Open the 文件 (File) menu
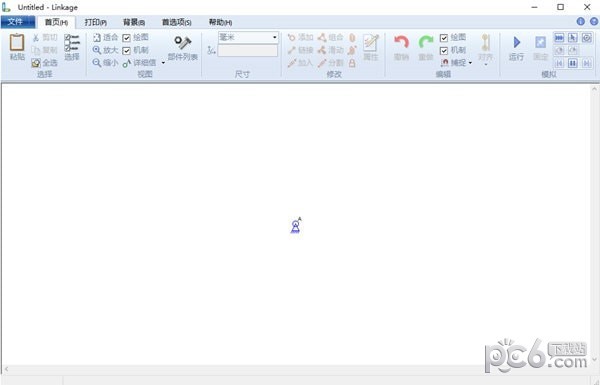The height and width of the screenshot is (385, 600). (18, 22)
